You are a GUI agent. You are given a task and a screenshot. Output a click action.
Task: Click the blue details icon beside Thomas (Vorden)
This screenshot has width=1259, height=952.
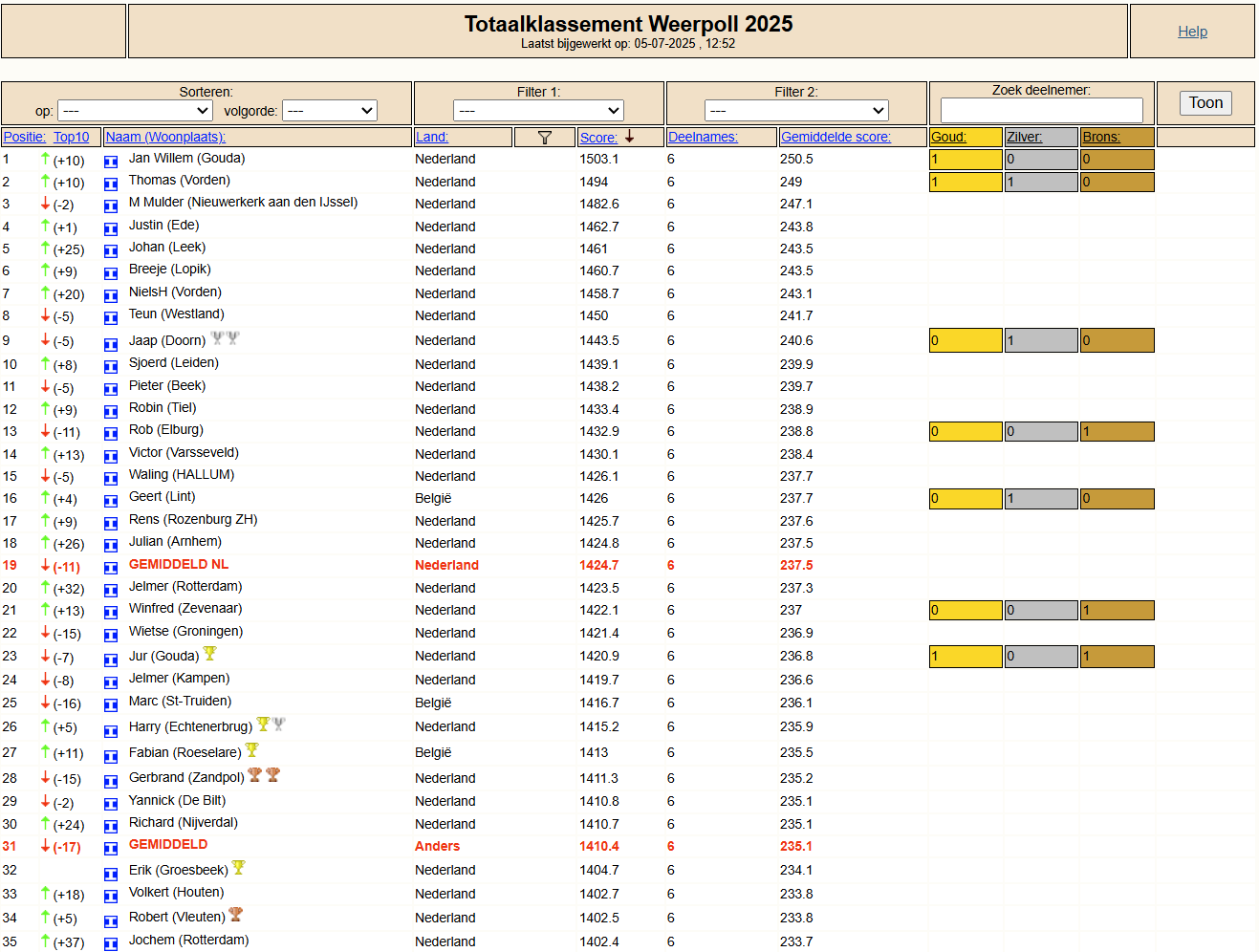[x=111, y=184]
